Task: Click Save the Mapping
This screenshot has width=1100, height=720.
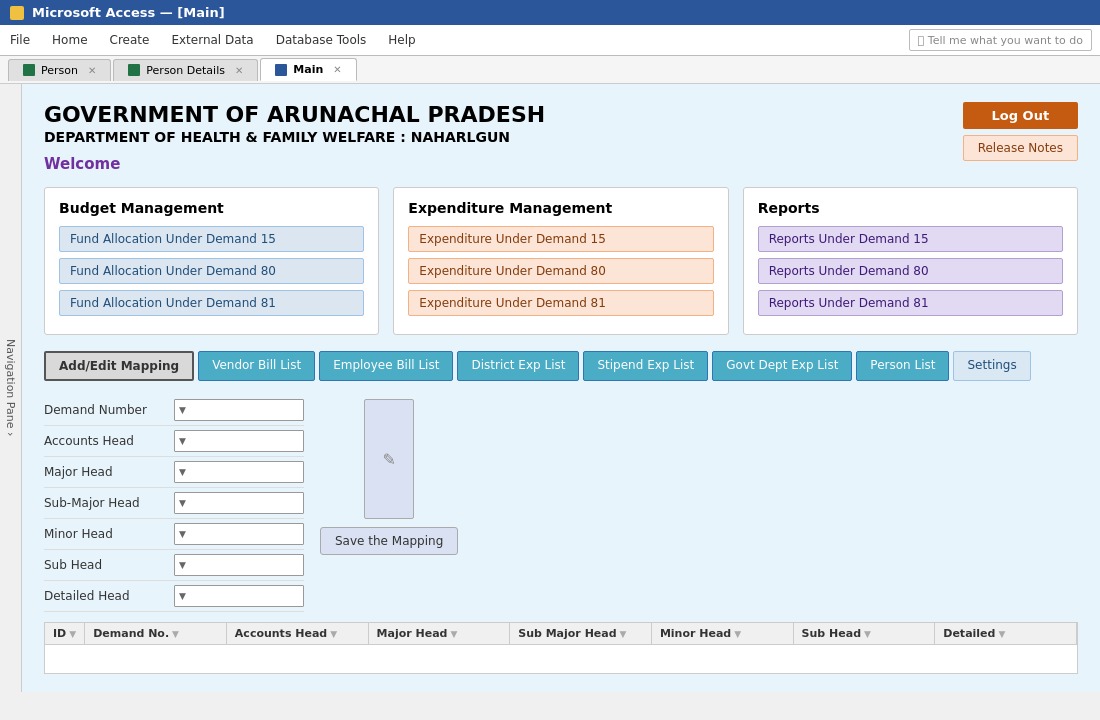Action: tap(389, 541)
